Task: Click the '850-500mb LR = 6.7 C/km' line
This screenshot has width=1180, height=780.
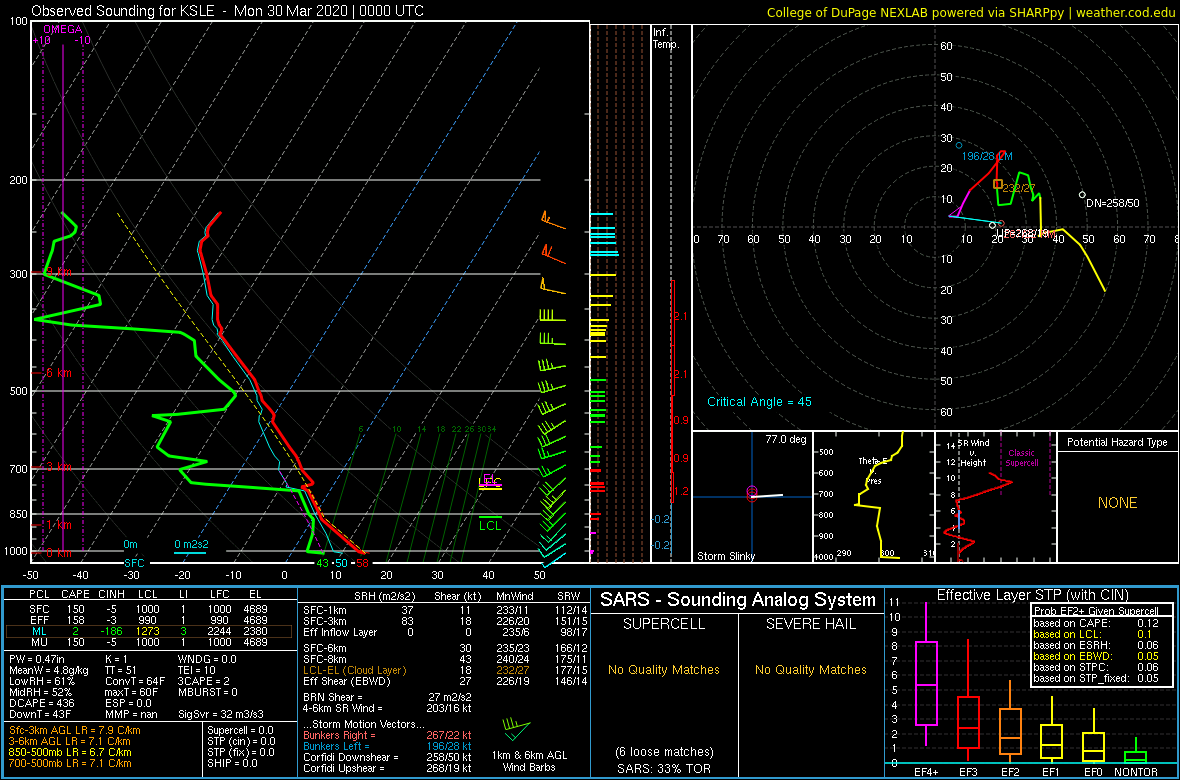Action: point(70,752)
